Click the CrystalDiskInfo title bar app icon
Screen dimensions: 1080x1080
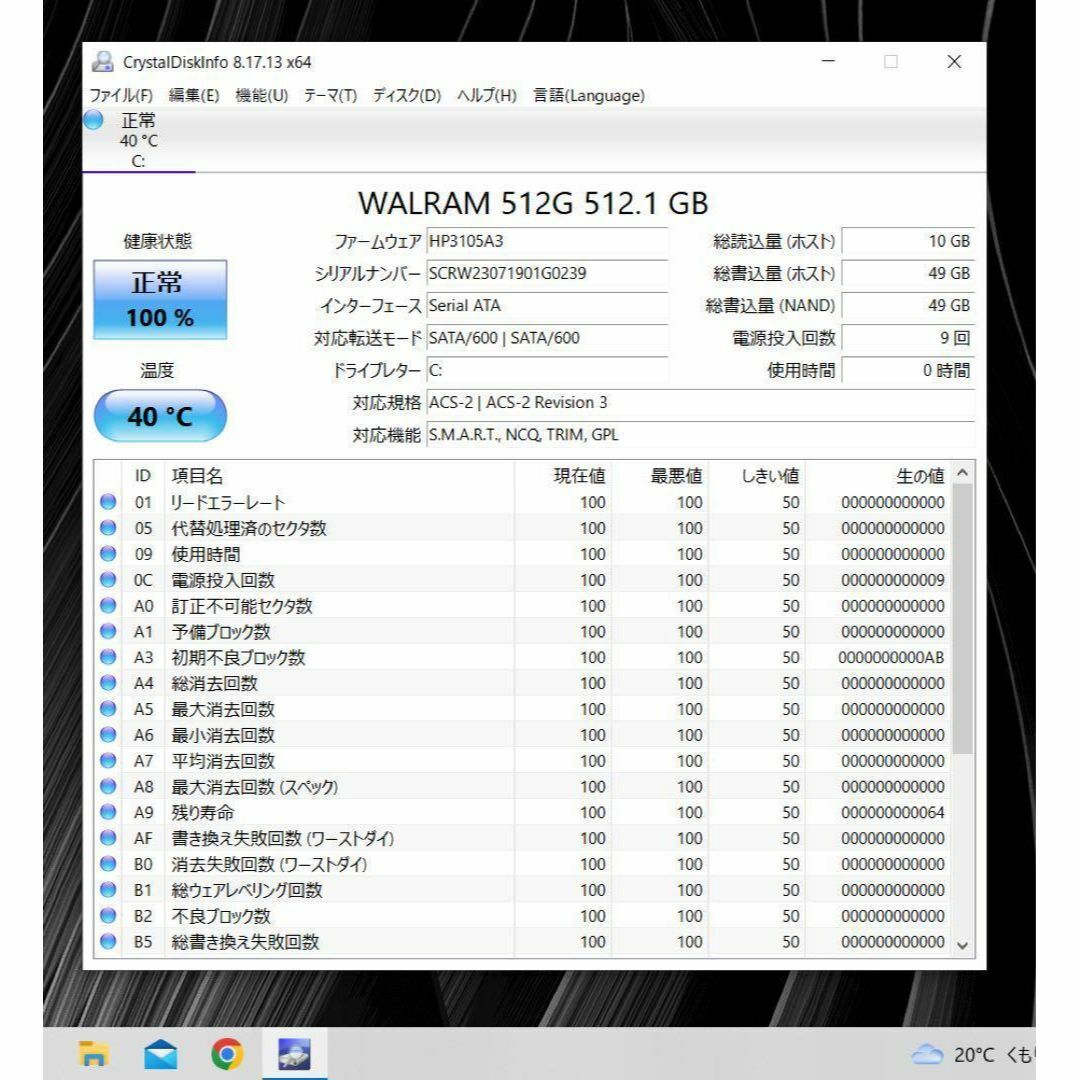[x=103, y=62]
